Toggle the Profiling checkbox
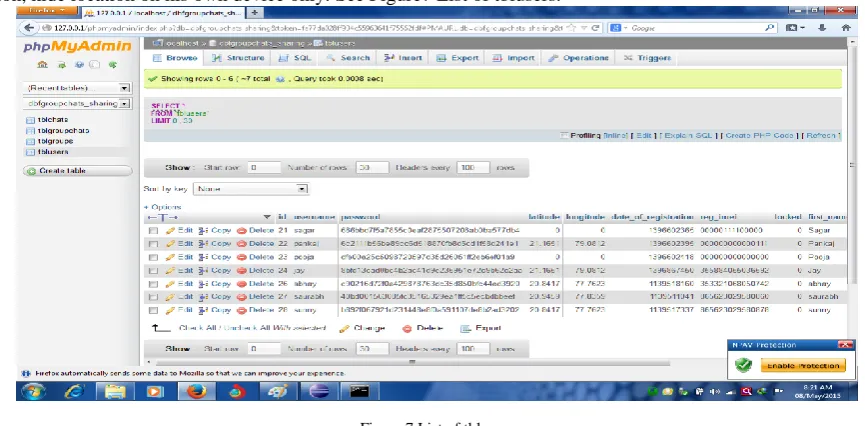The image size is (865, 426). (564, 135)
